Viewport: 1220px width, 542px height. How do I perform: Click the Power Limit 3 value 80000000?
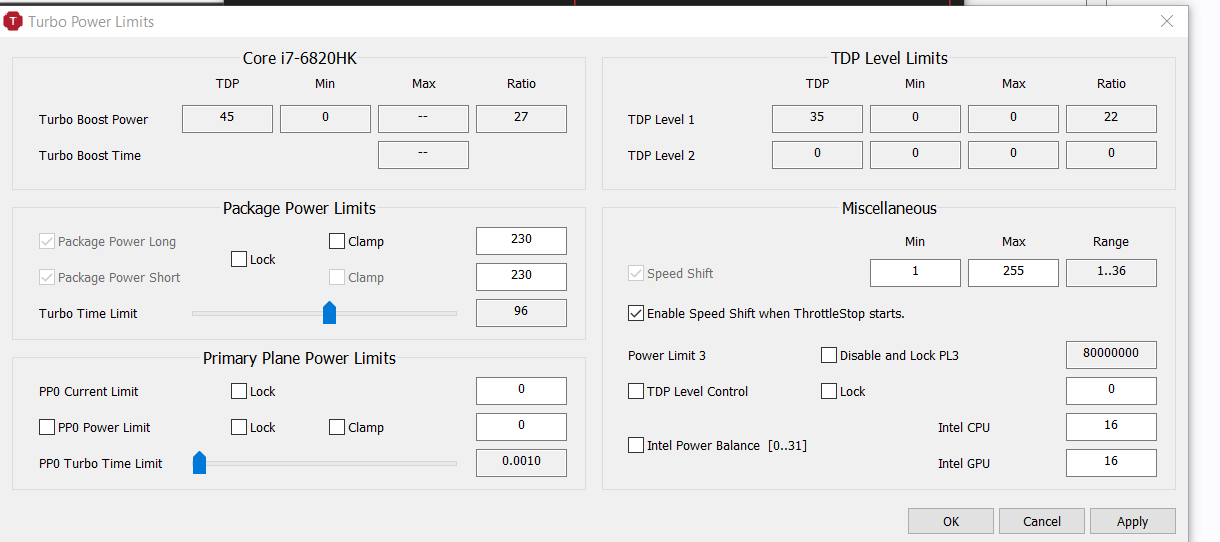point(1111,354)
